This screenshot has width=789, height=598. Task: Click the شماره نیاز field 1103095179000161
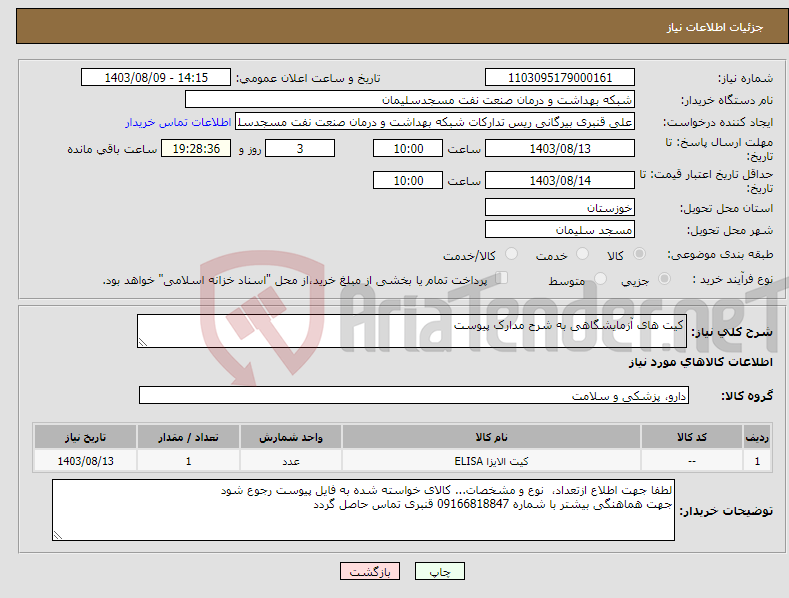[x=560, y=78]
